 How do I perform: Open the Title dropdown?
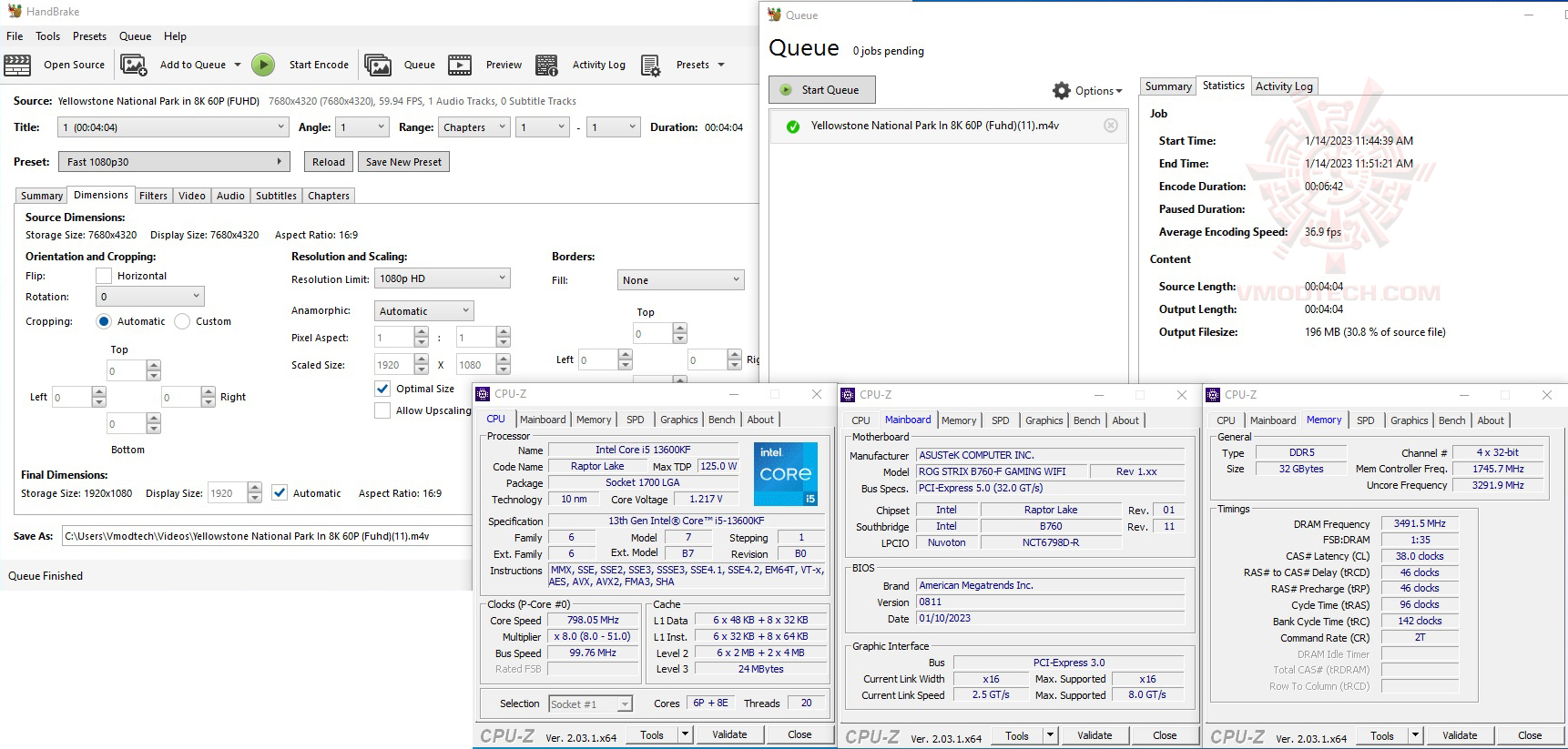[x=173, y=127]
